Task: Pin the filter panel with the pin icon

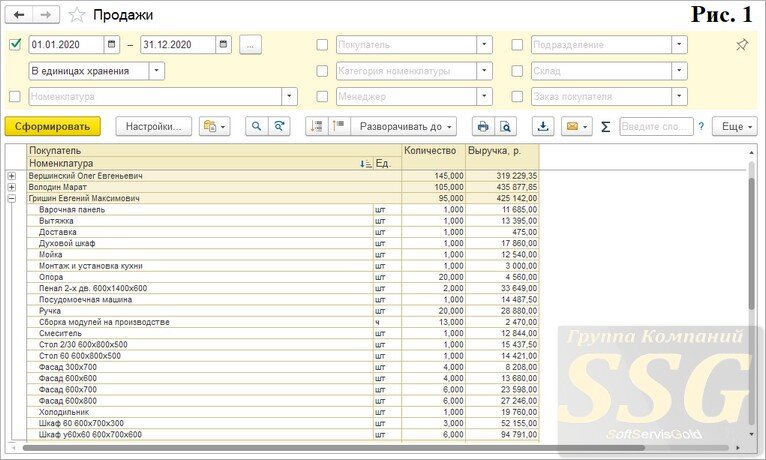Action: (742, 45)
